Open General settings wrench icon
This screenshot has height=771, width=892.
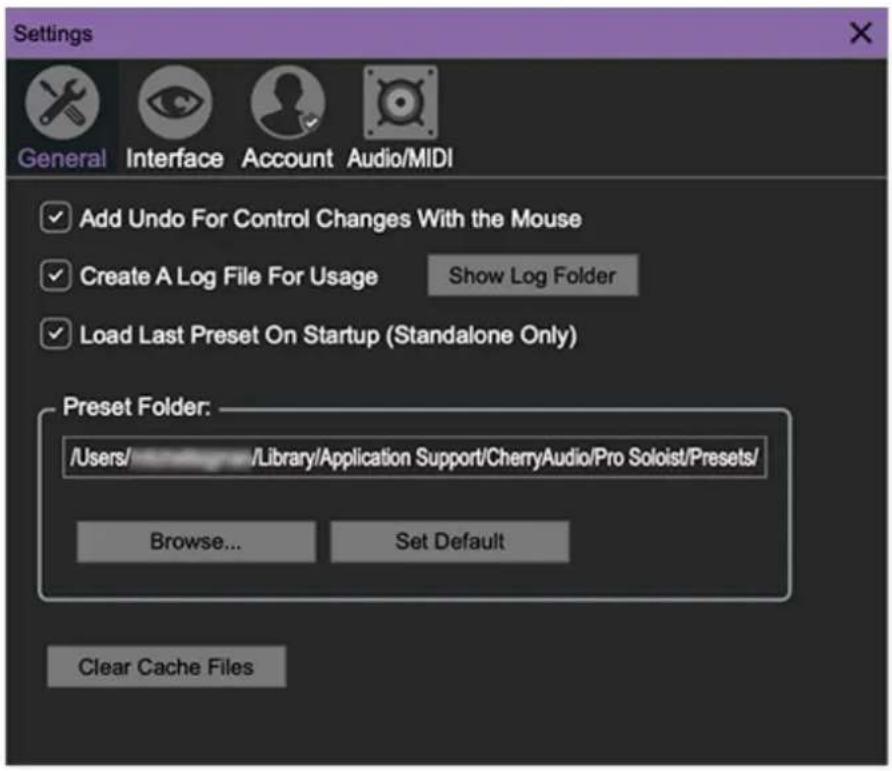tap(62, 103)
